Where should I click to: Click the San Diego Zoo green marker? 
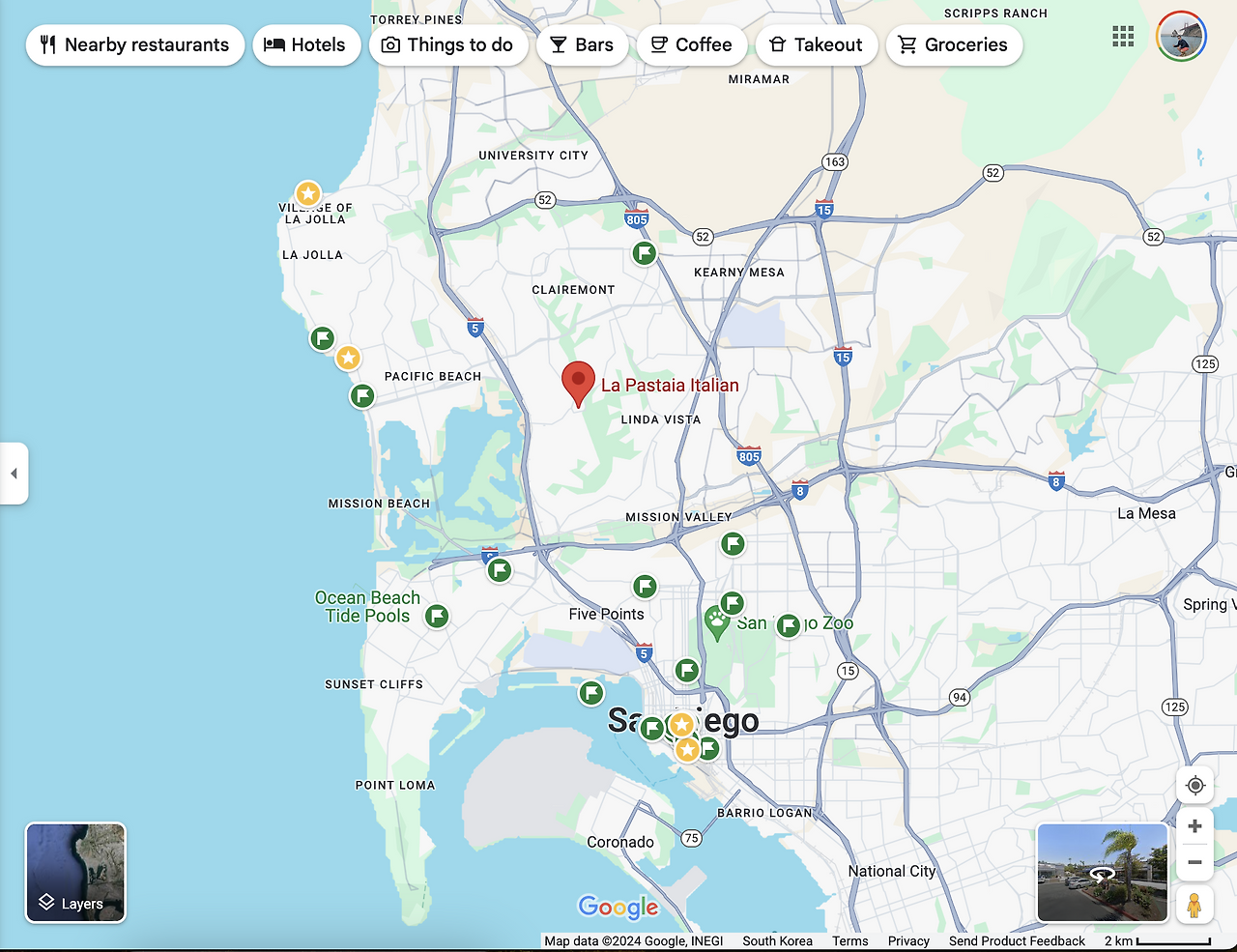788,626
